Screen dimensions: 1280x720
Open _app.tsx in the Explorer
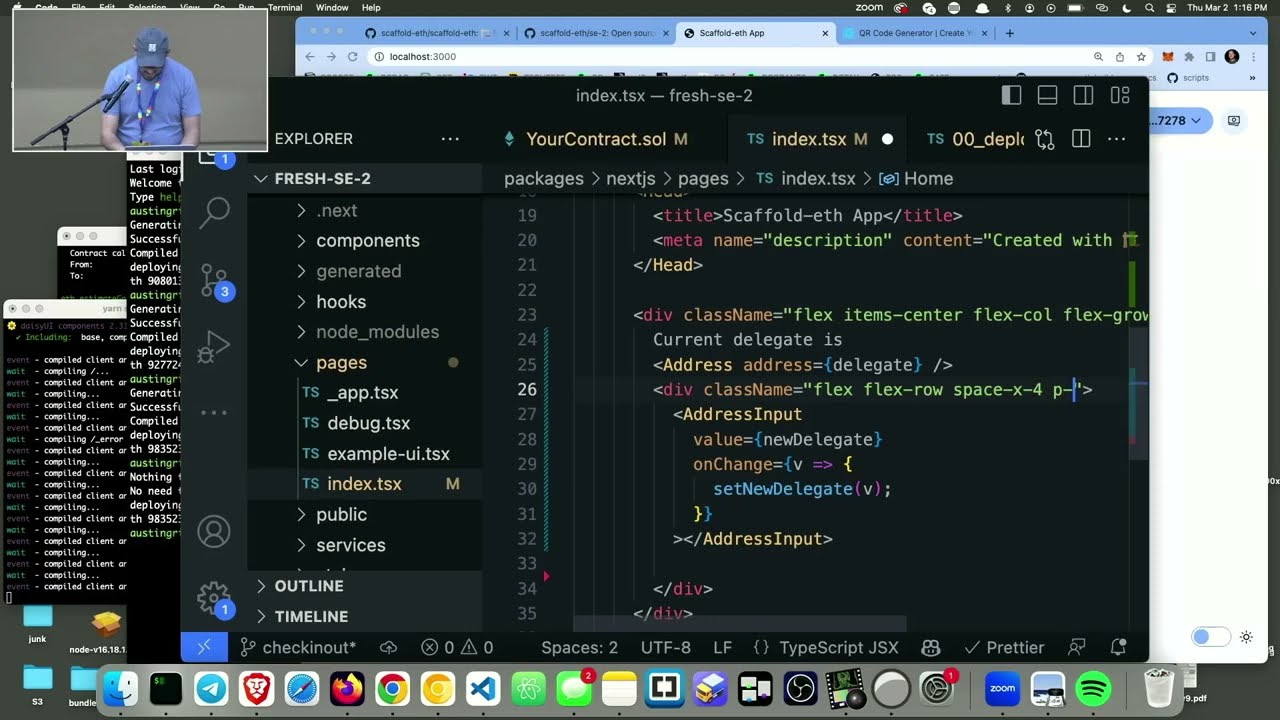tap(362, 393)
